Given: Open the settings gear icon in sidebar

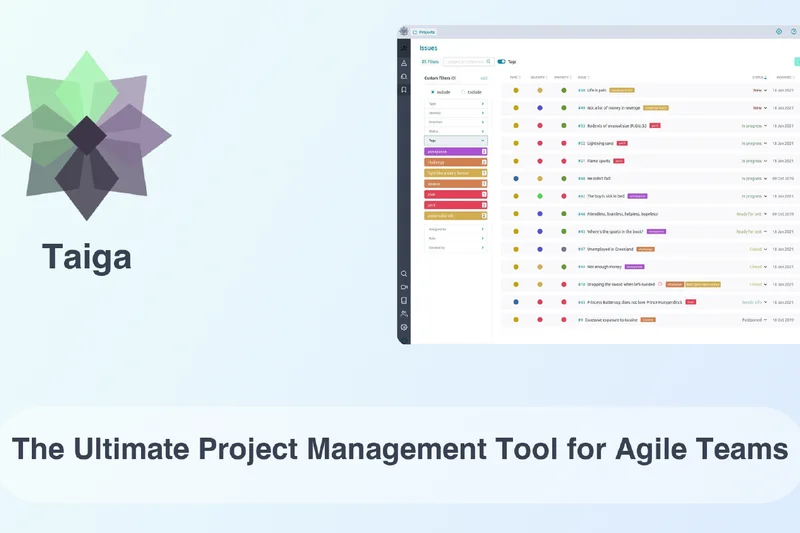Looking at the screenshot, I should [404, 327].
